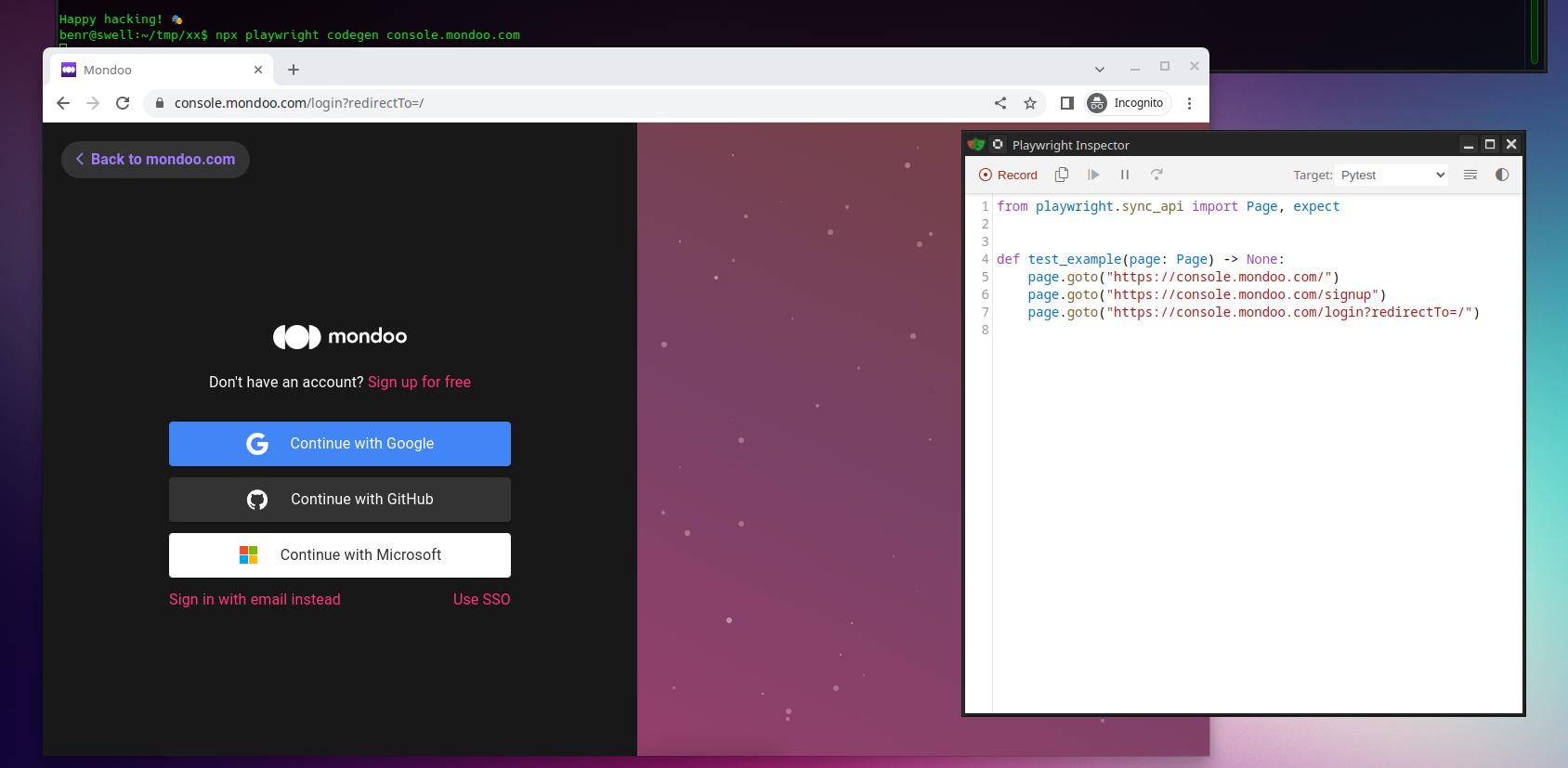Click the Incognito profile indicator

pyautogui.click(x=1128, y=103)
